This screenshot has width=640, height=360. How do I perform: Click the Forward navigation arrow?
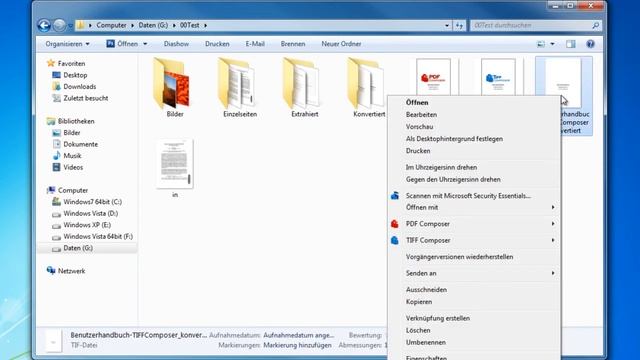(60, 25)
